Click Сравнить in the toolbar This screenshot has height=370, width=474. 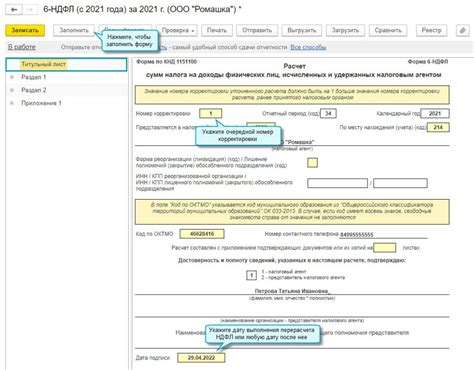[x=388, y=30]
